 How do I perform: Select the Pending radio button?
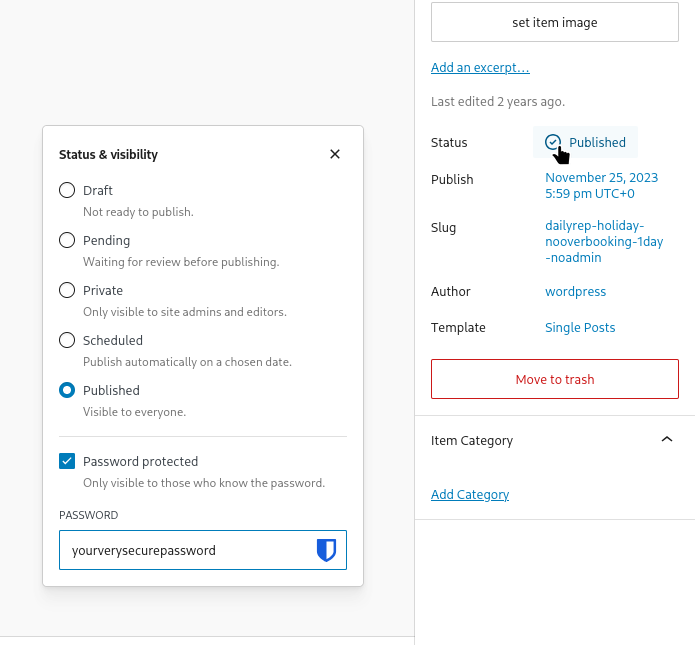(x=67, y=240)
